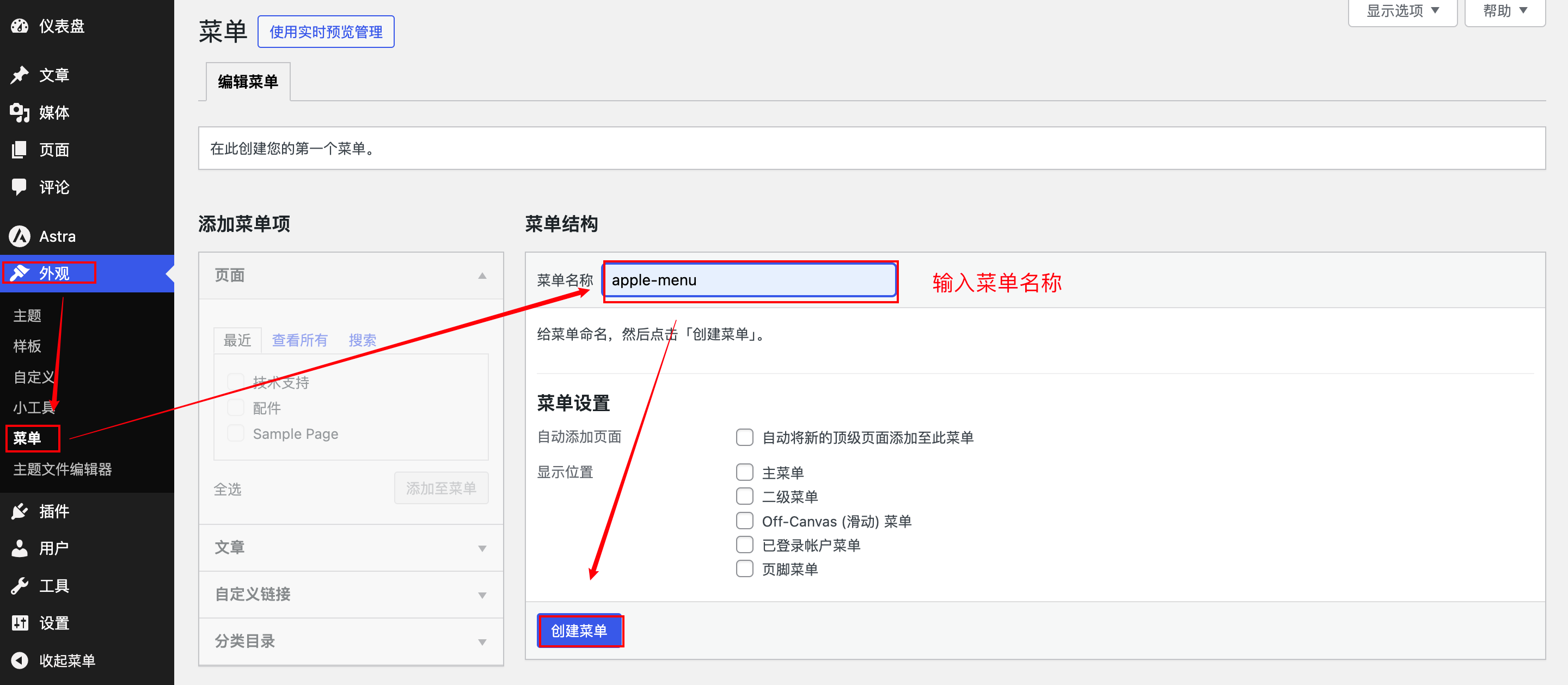Click the Astra logo icon

pos(20,236)
